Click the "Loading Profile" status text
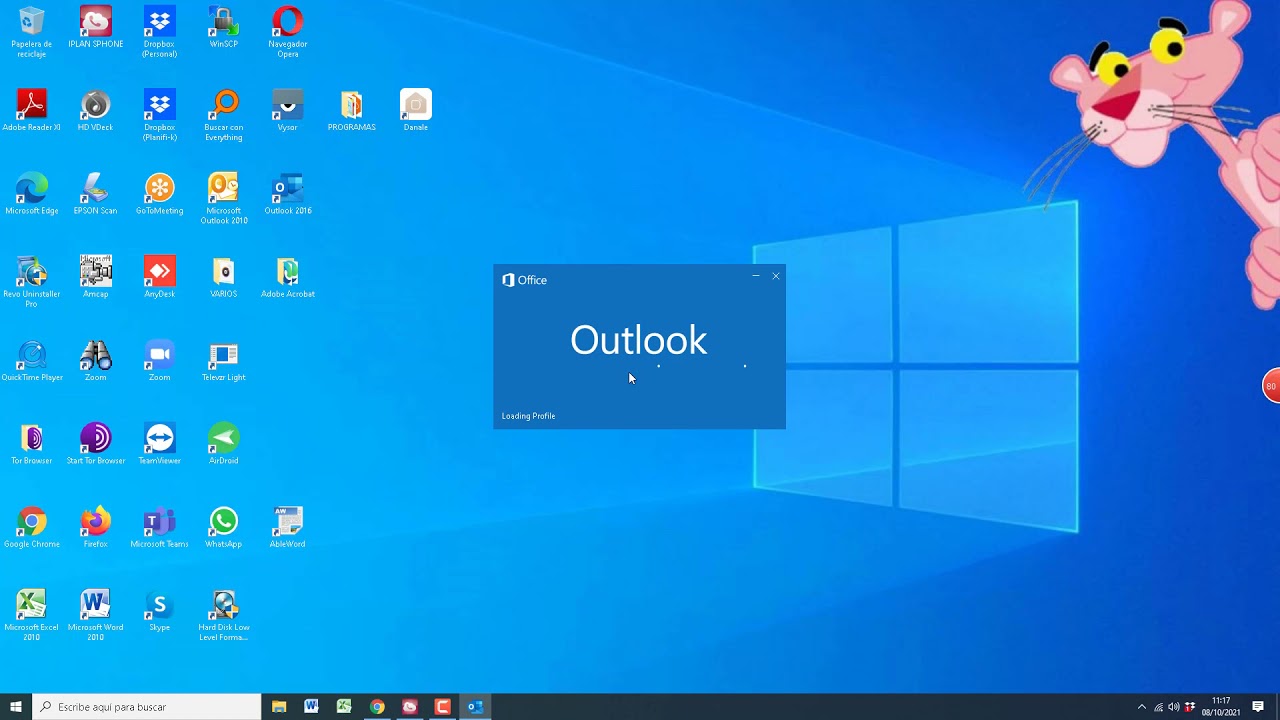The width and height of the screenshot is (1280, 720). tap(528, 416)
